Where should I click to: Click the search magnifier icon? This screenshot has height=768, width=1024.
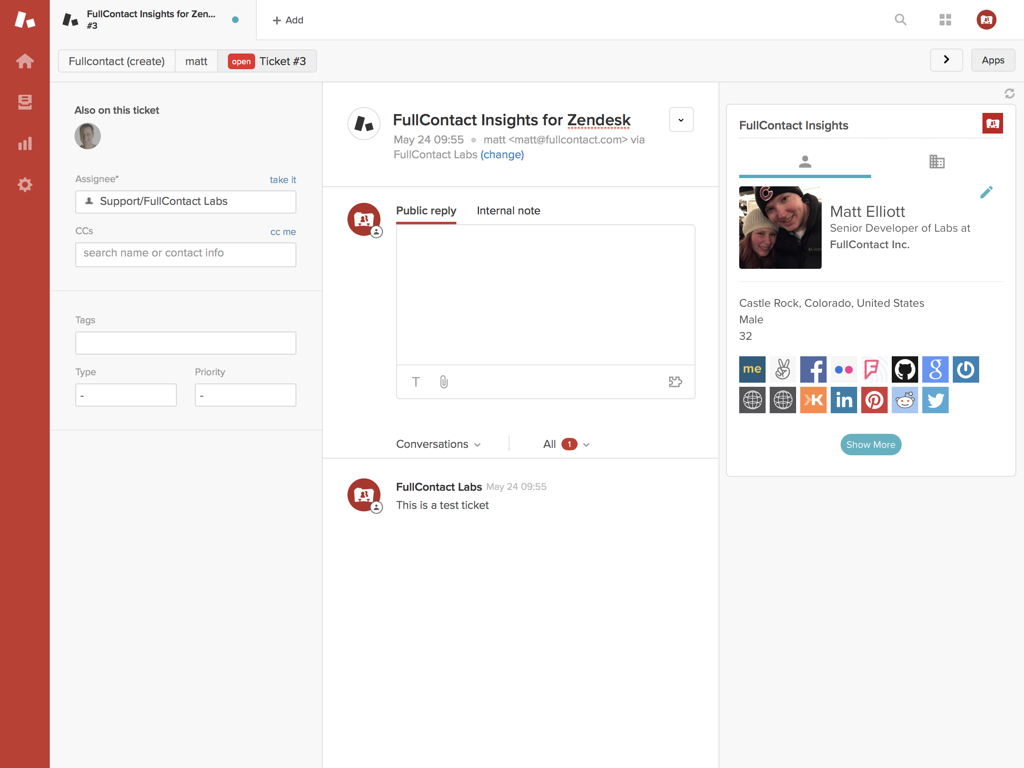(900, 20)
